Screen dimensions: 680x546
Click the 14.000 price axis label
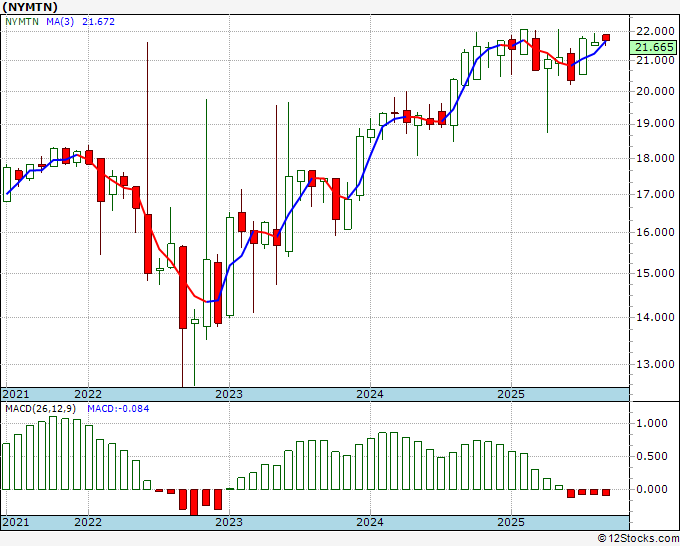pyautogui.click(x=655, y=317)
